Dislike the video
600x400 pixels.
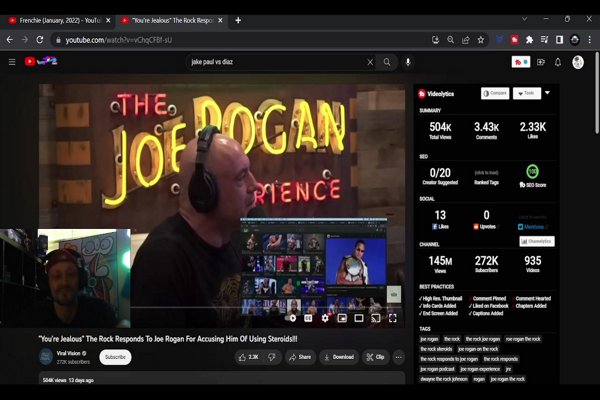coord(272,357)
